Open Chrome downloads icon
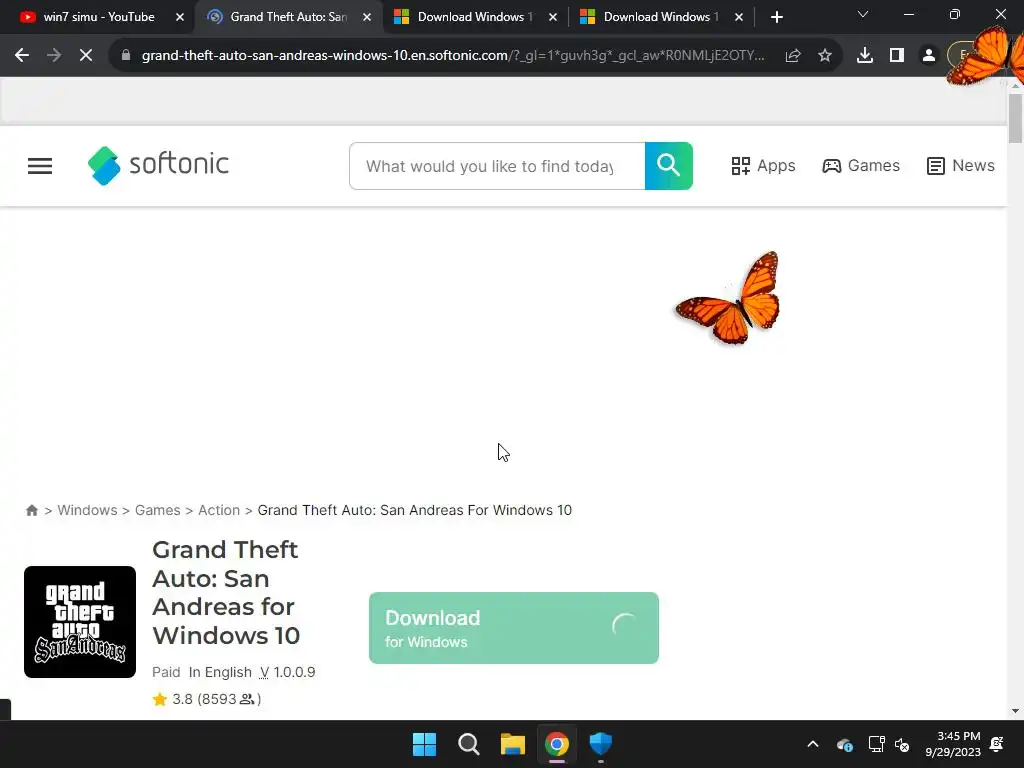Image resolution: width=1024 pixels, height=768 pixels. tap(865, 56)
